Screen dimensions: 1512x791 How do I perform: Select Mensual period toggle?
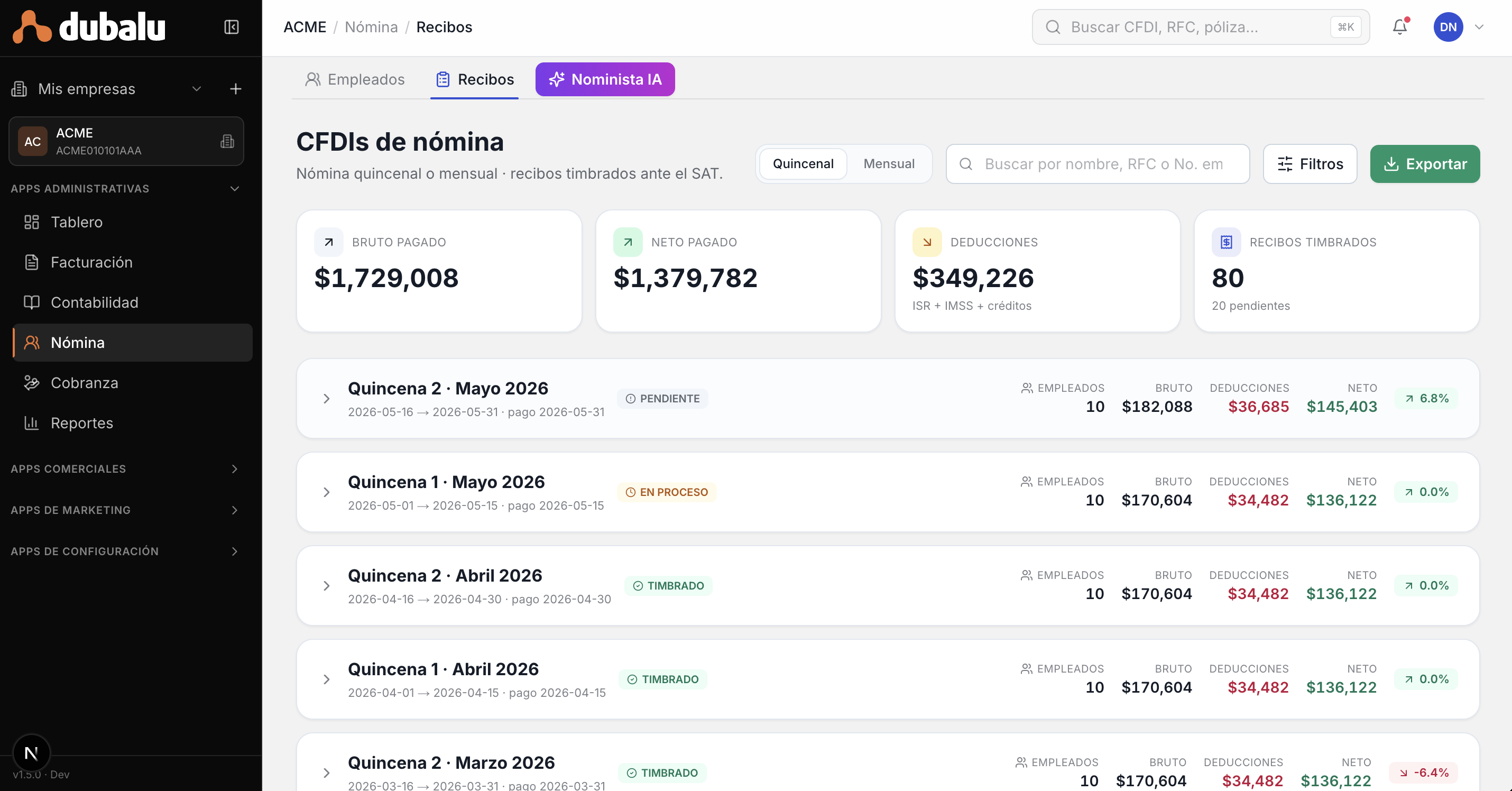coord(889,164)
